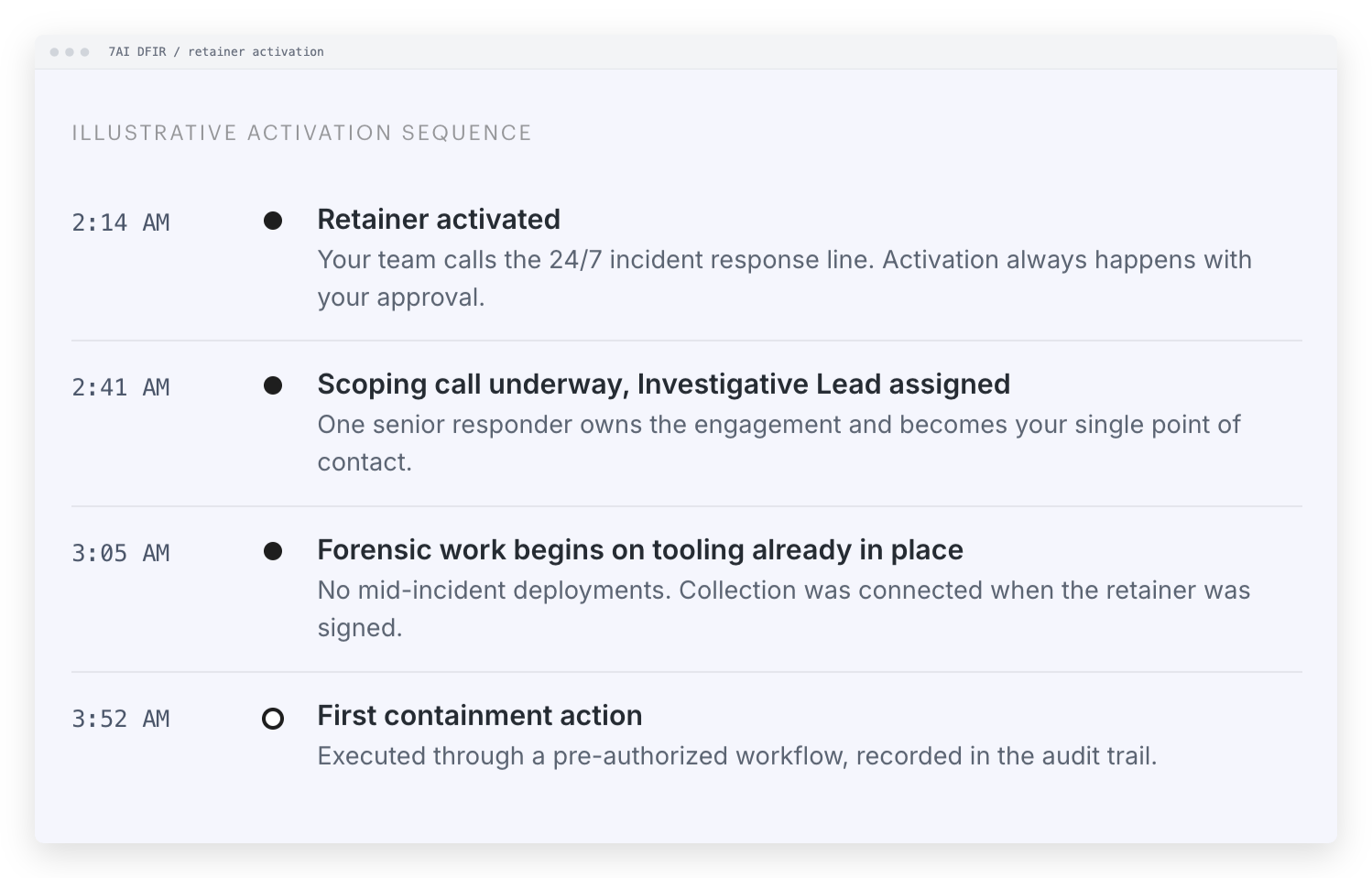Select the text about one senior responder
Viewport: 1372px width, 878px height.
click(779, 443)
